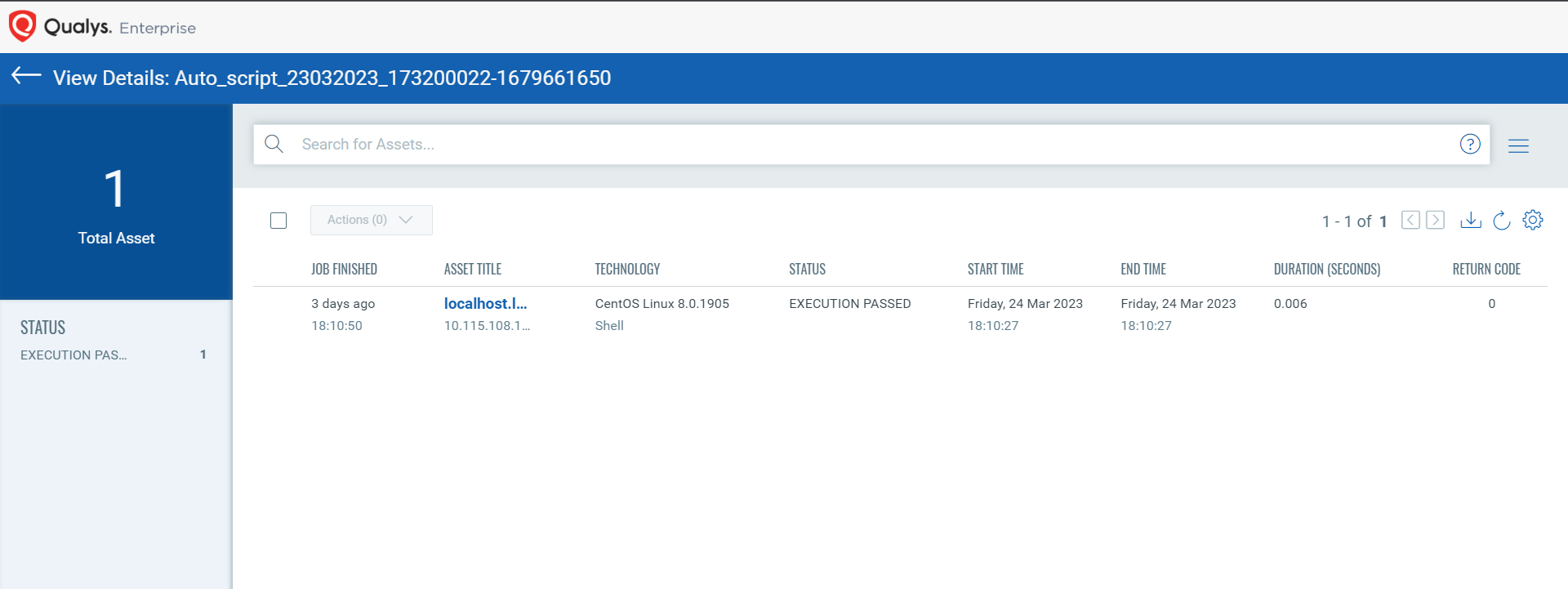1568x589 pixels.
Task: Sort by DURATION (SECONDS) column
Action: [x=1327, y=269]
